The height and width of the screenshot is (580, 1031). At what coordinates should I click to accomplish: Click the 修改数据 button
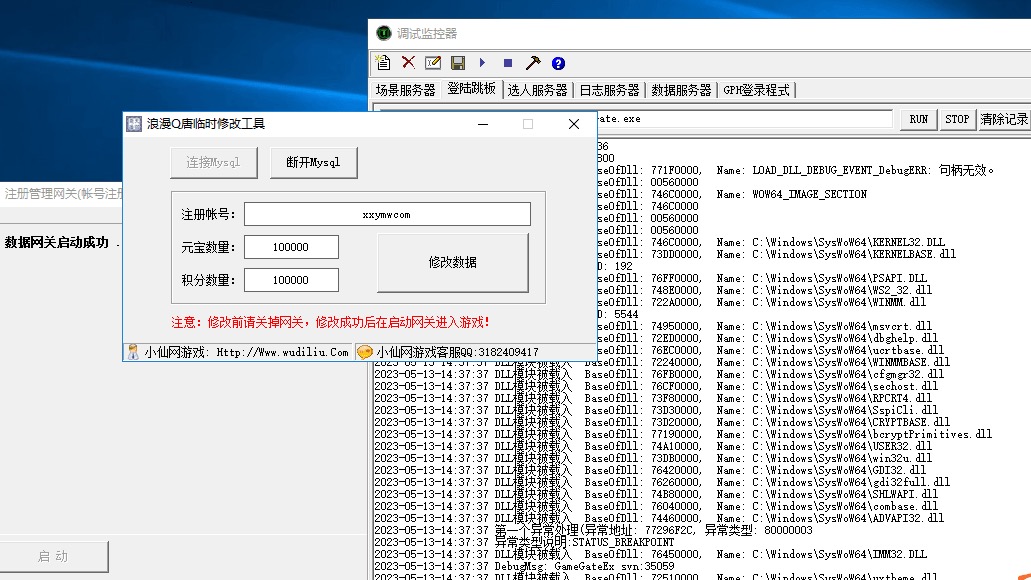point(452,262)
